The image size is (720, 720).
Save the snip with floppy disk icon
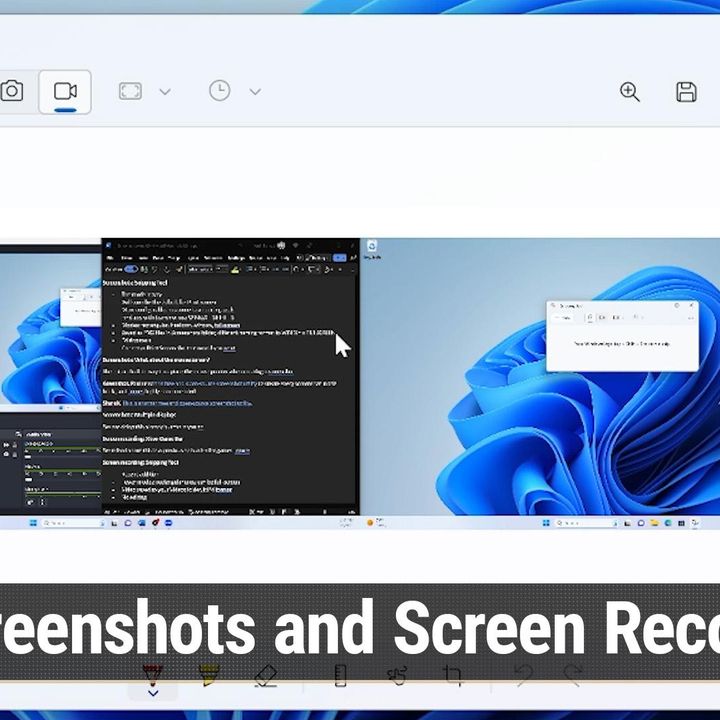pyautogui.click(x=686, y=92)
